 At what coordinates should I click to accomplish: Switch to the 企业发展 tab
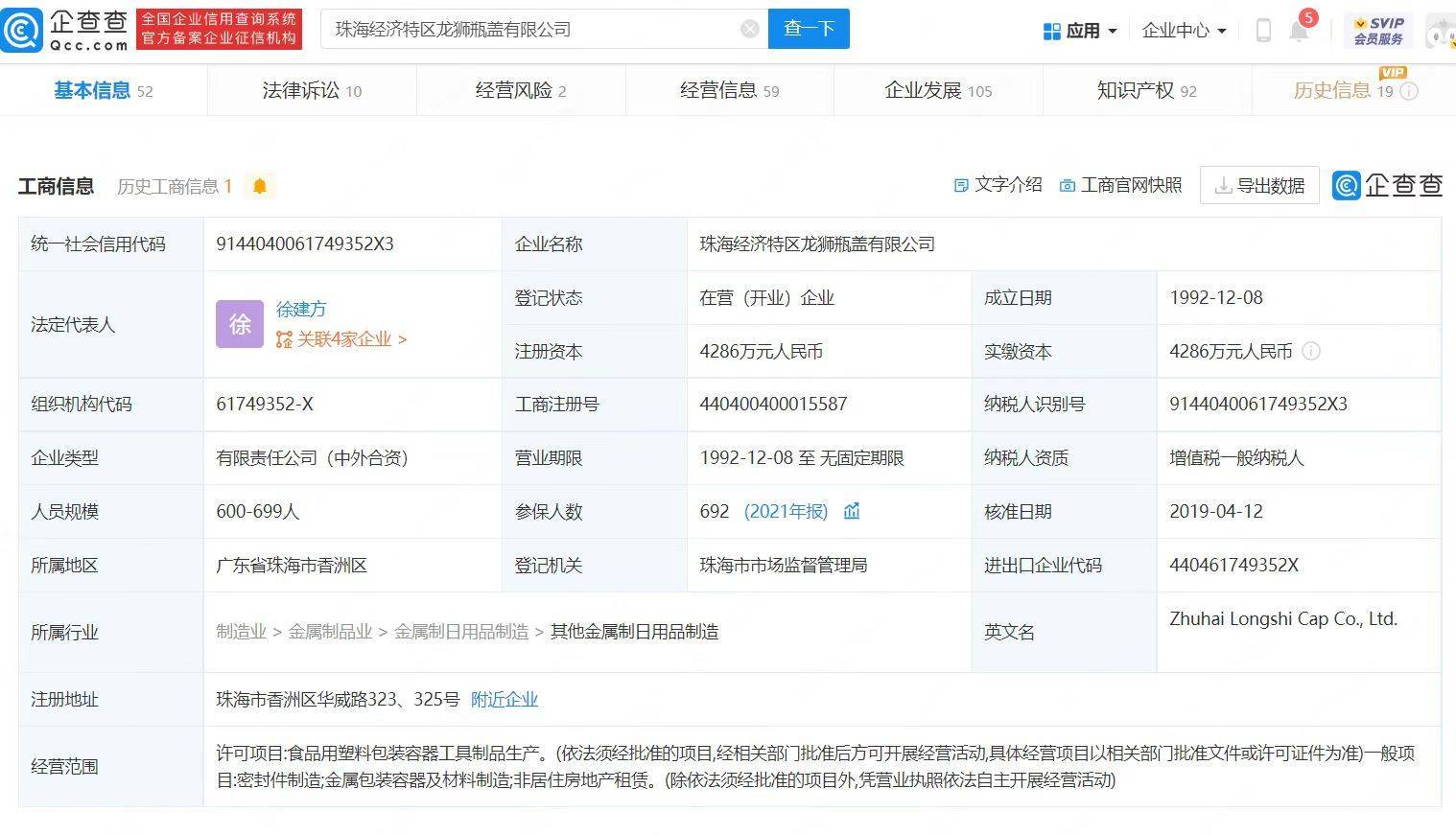(938, 90)
